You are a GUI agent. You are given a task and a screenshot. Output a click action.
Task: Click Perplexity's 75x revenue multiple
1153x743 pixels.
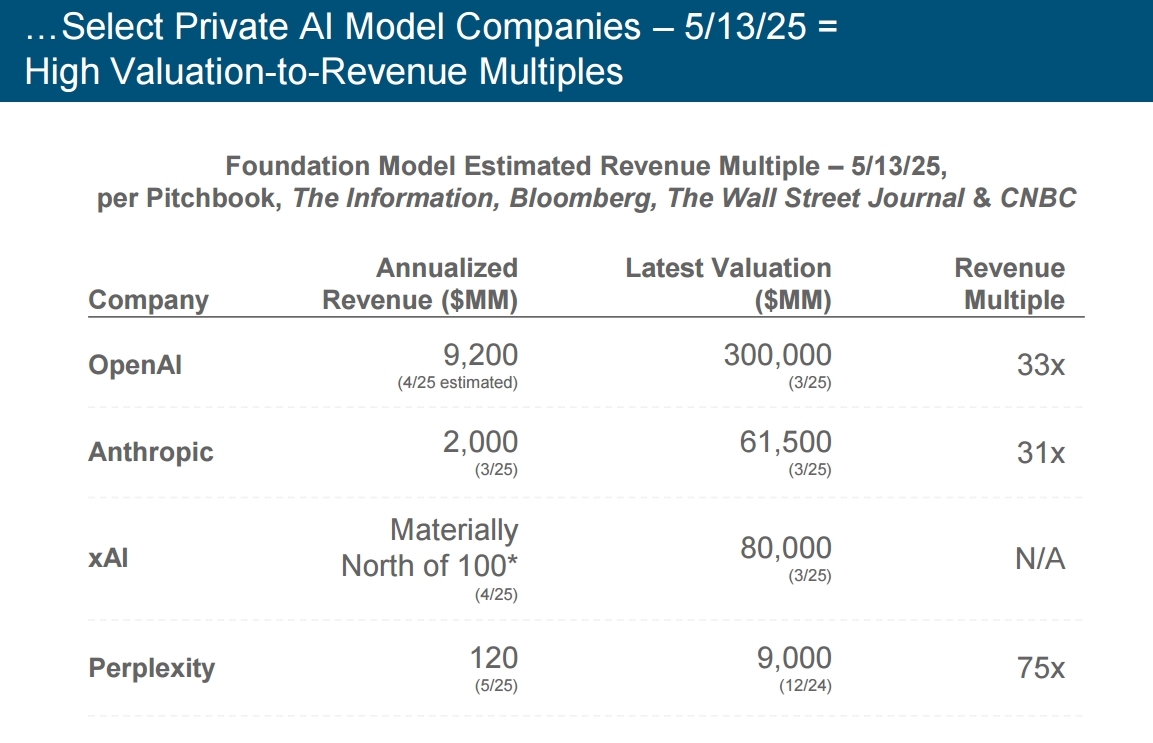tap(1040, 668)
